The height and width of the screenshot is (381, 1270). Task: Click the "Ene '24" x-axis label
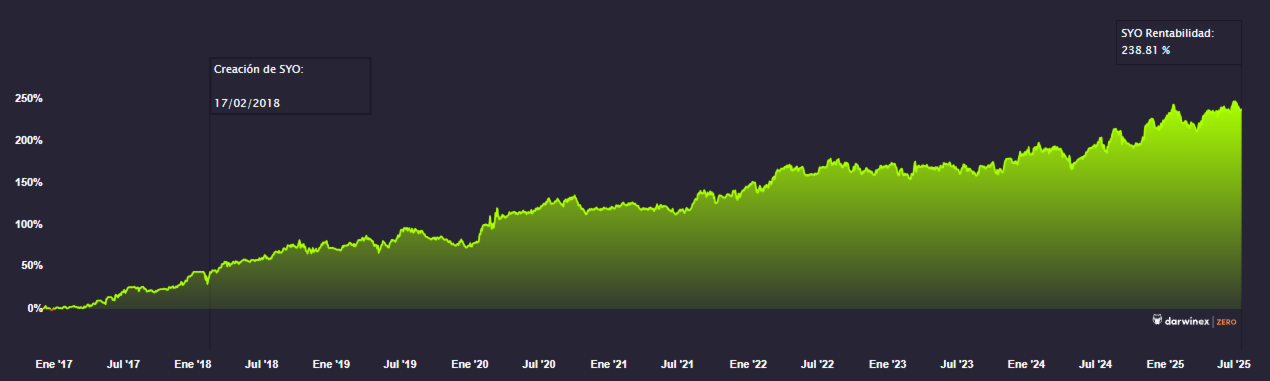1025,364
